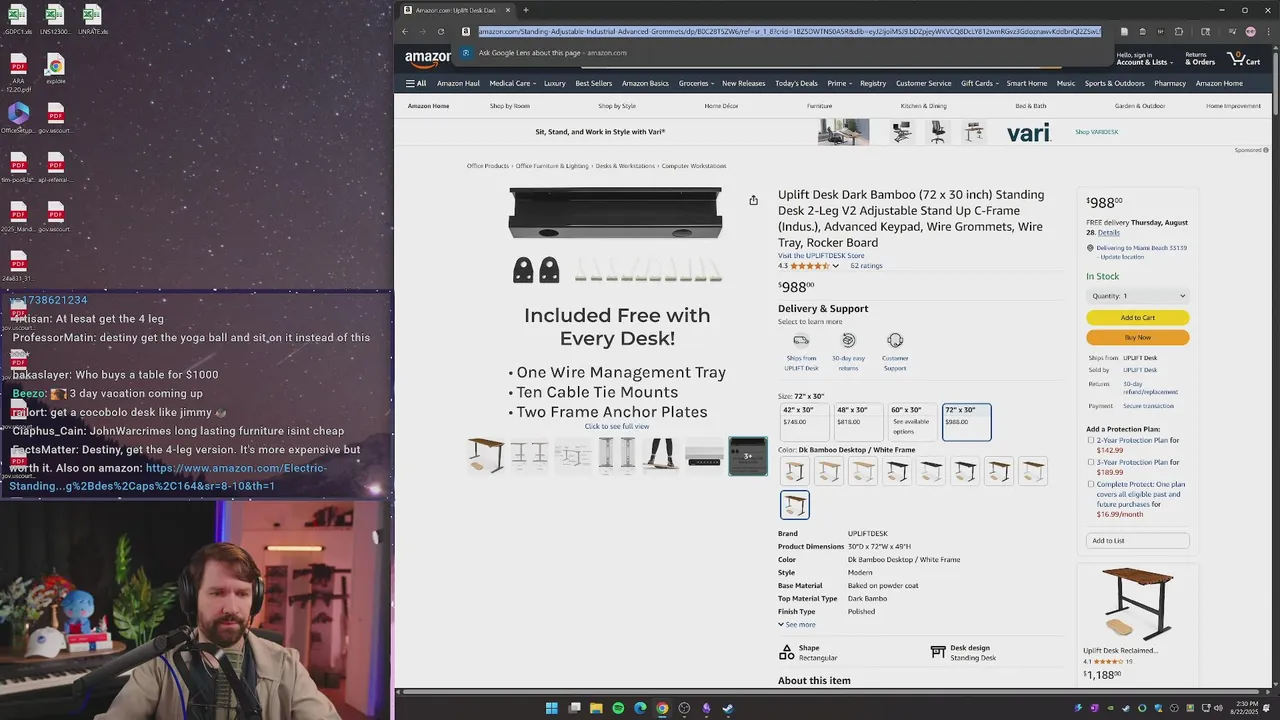This screenshot has height=720, width=1280.
Task: Open GDPC1.xls file on desktop
Action: click(17, 20)
